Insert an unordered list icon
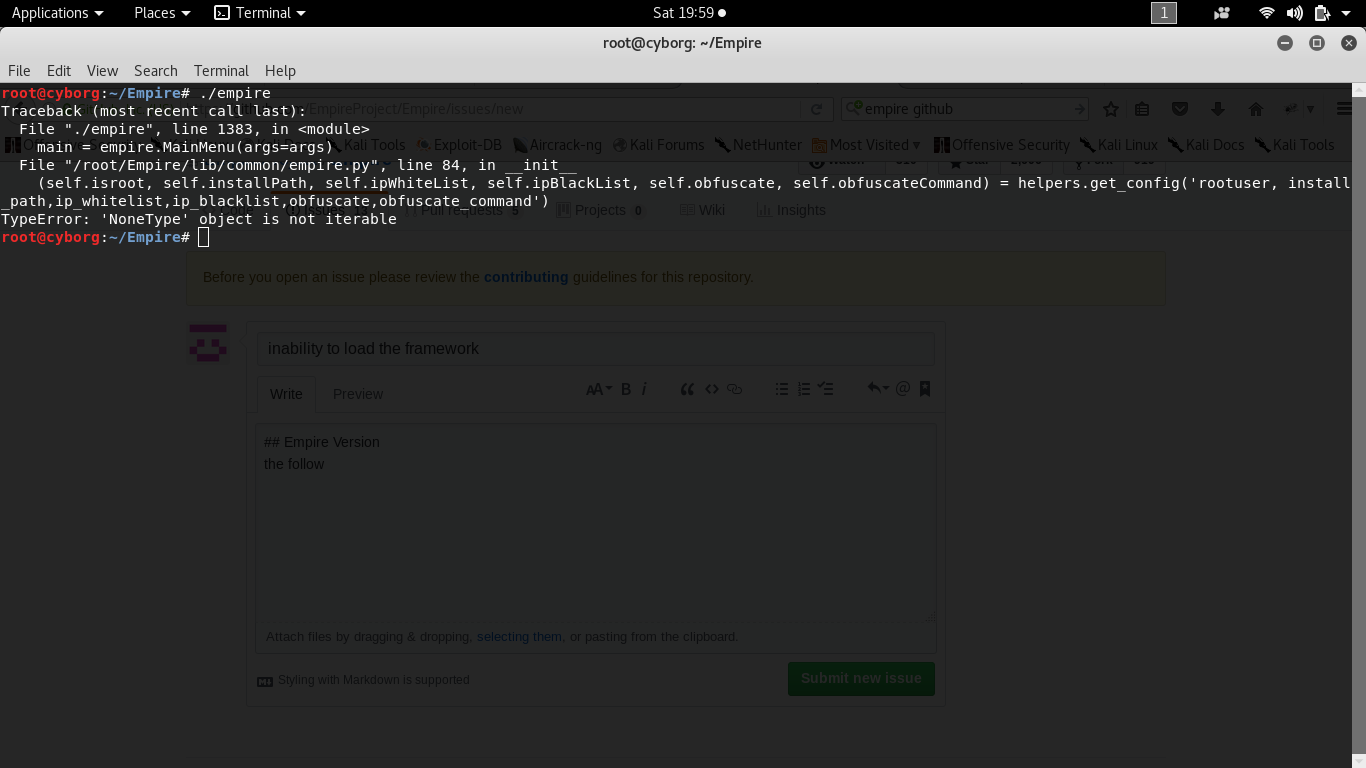The image size is (1366, 768). 782,389
